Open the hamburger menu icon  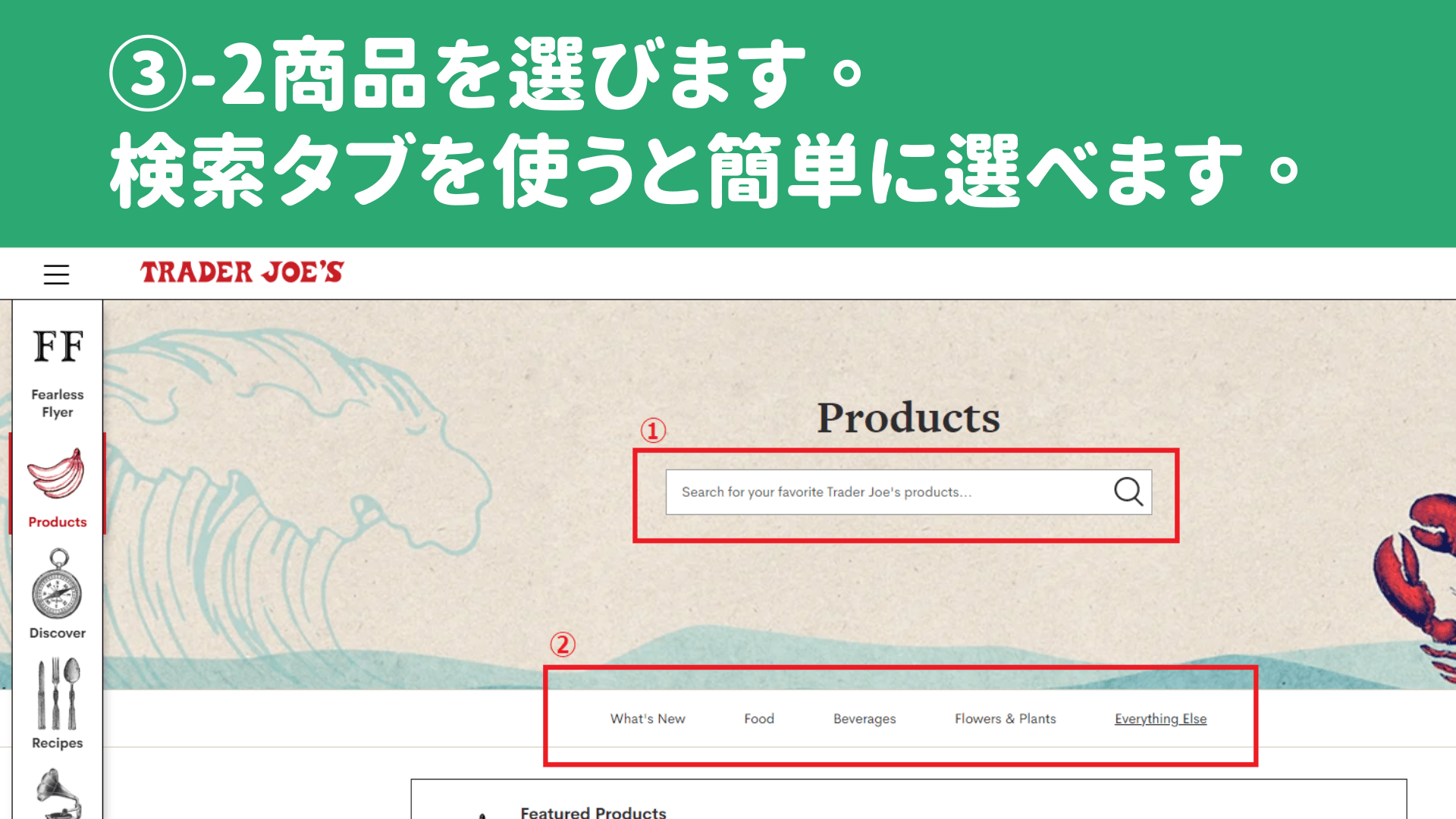coord(56,274)
